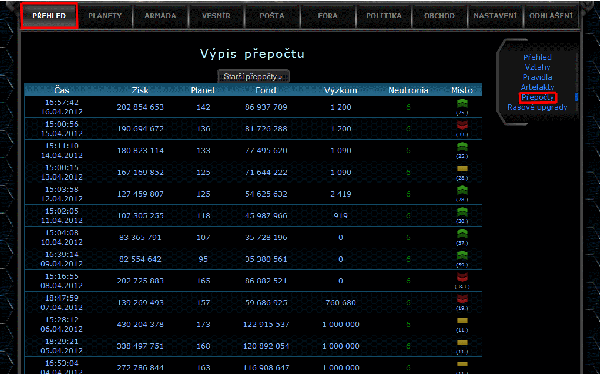Open the Přepočty link in the side panel

(538, 97)
